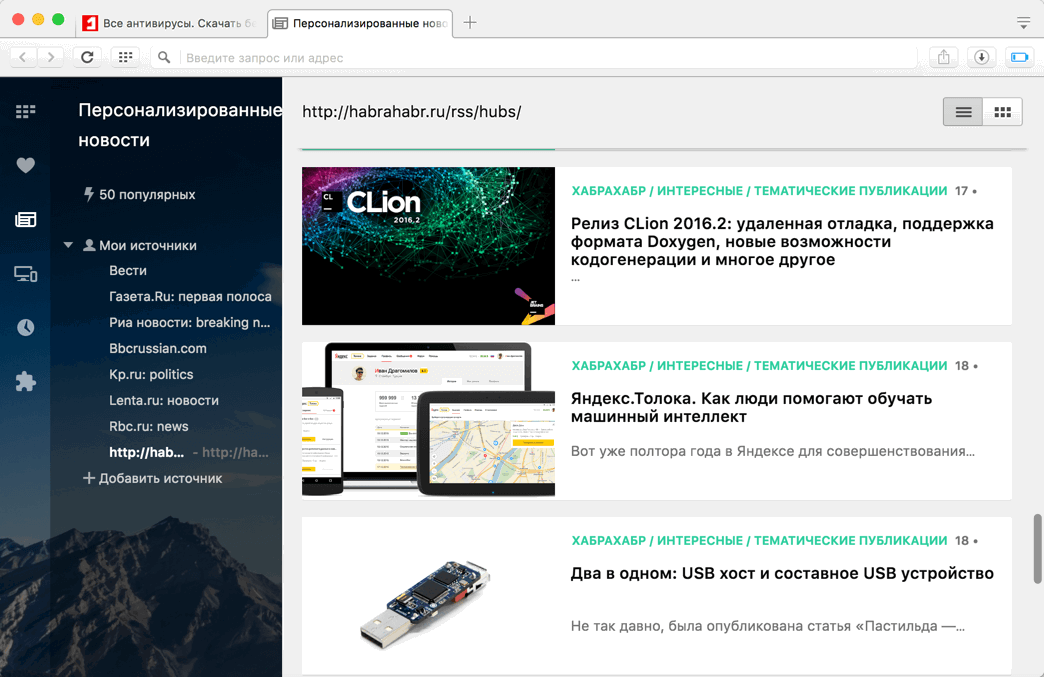This screenshot has width=1044, height=677.
Task: Select Rbc.ru: news source
Action: tap(148, 426)
